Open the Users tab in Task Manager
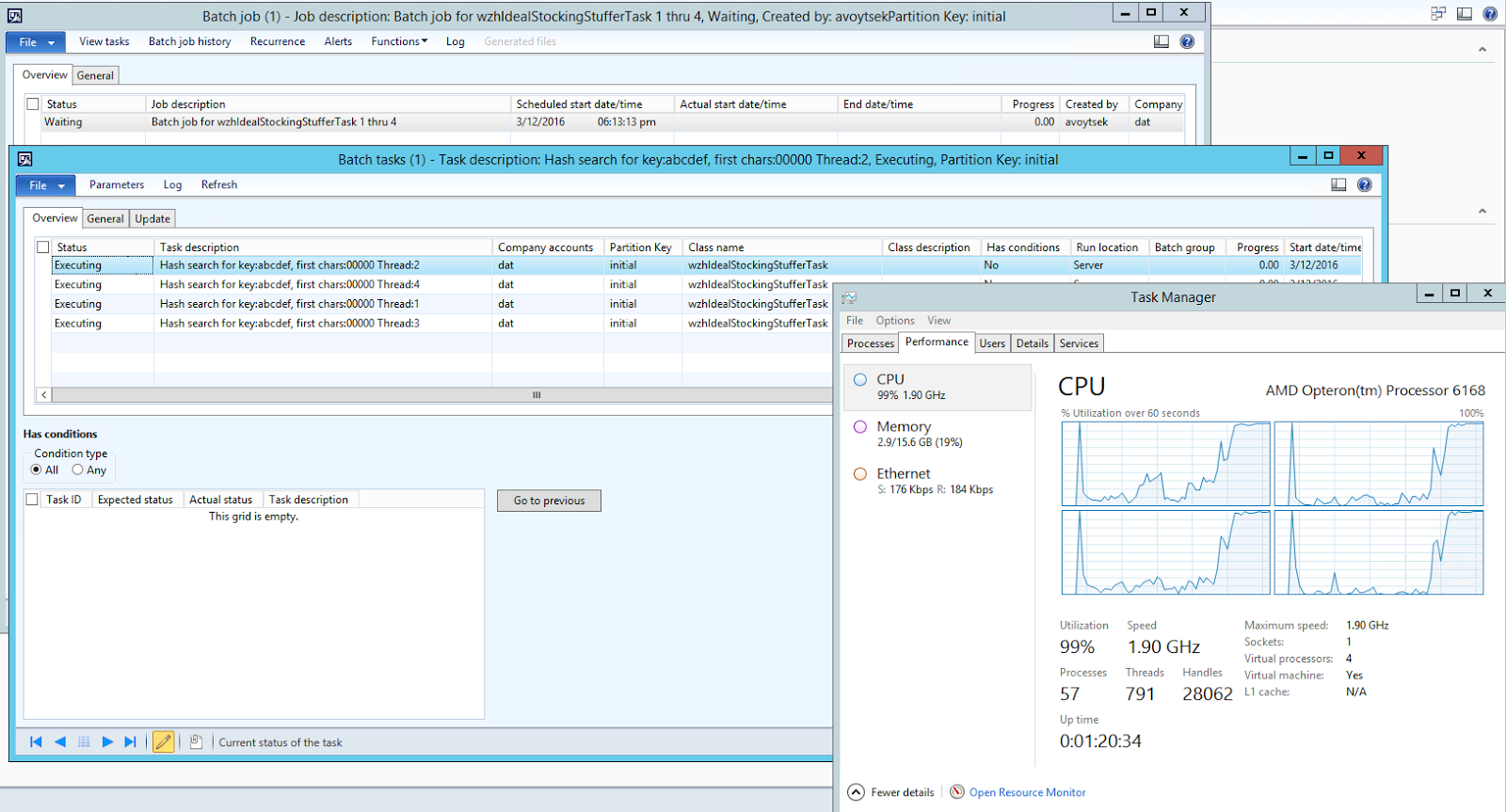Viewport: 1506px width, 812px height. point(992,343)
